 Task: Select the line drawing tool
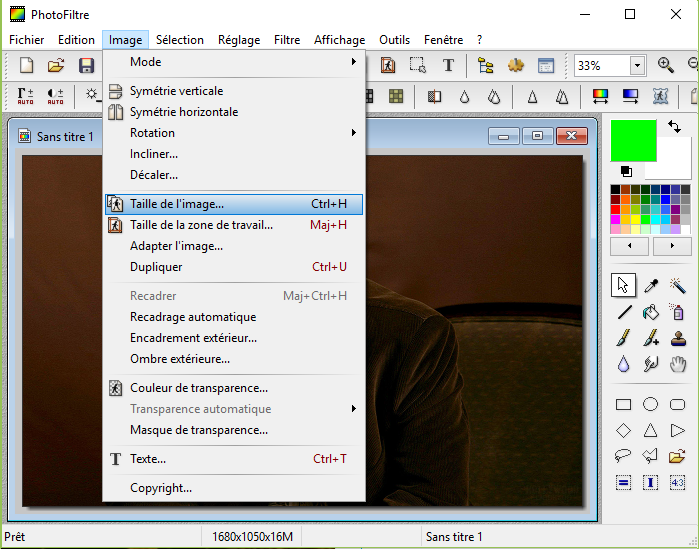tap(624, 312)
